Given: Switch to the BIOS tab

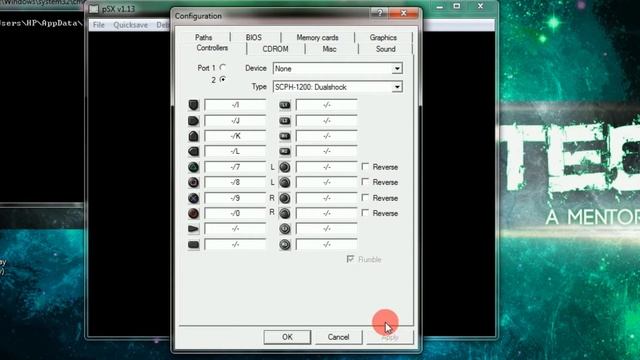Looking at the screenshot, I should tap(253, 38).
